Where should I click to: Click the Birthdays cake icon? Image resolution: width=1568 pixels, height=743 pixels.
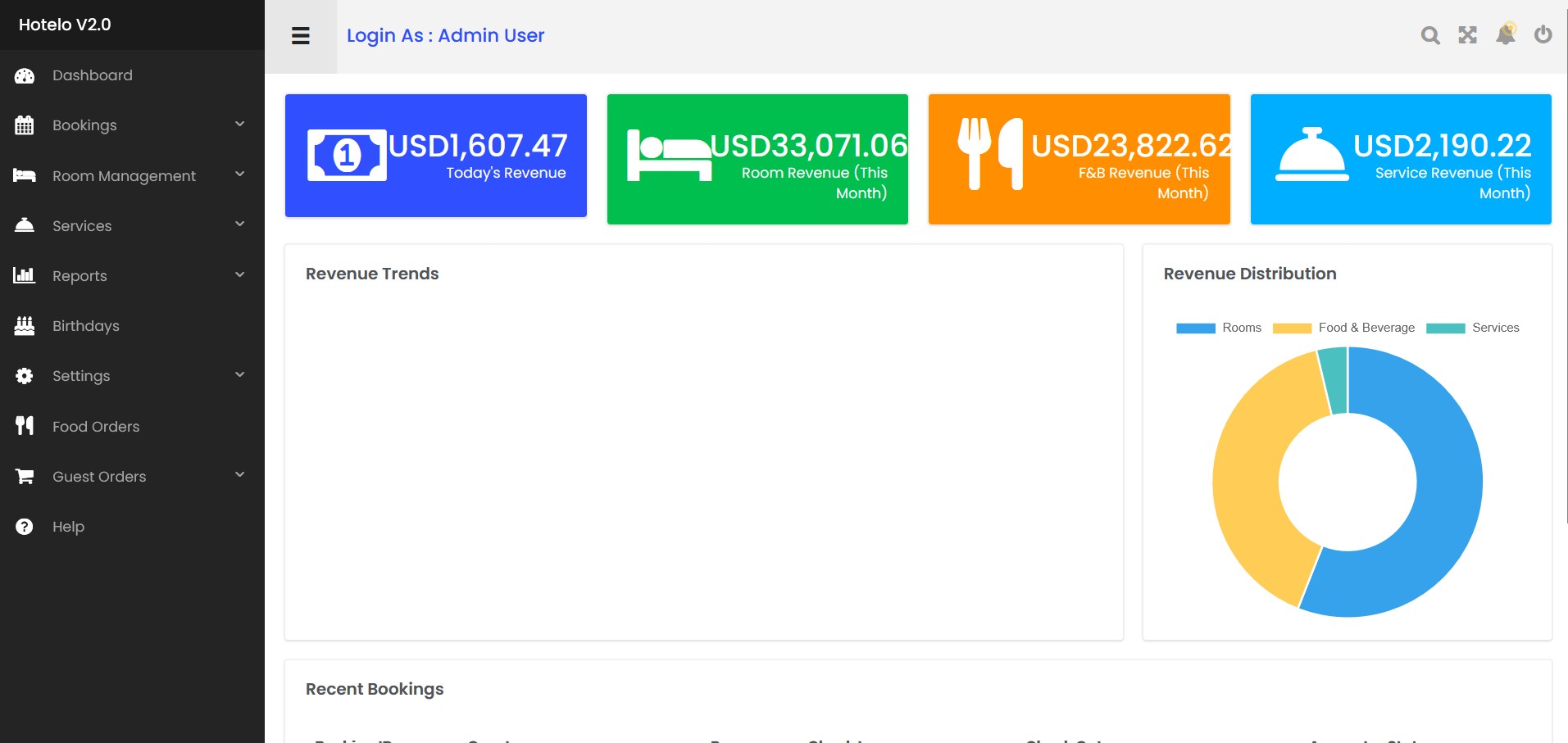coord(25,326)
